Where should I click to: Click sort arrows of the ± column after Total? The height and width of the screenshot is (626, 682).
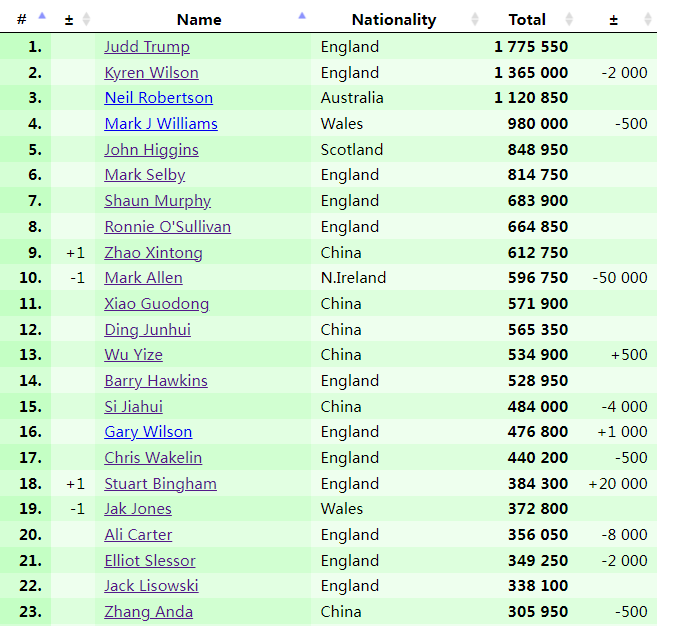point(647,19)
